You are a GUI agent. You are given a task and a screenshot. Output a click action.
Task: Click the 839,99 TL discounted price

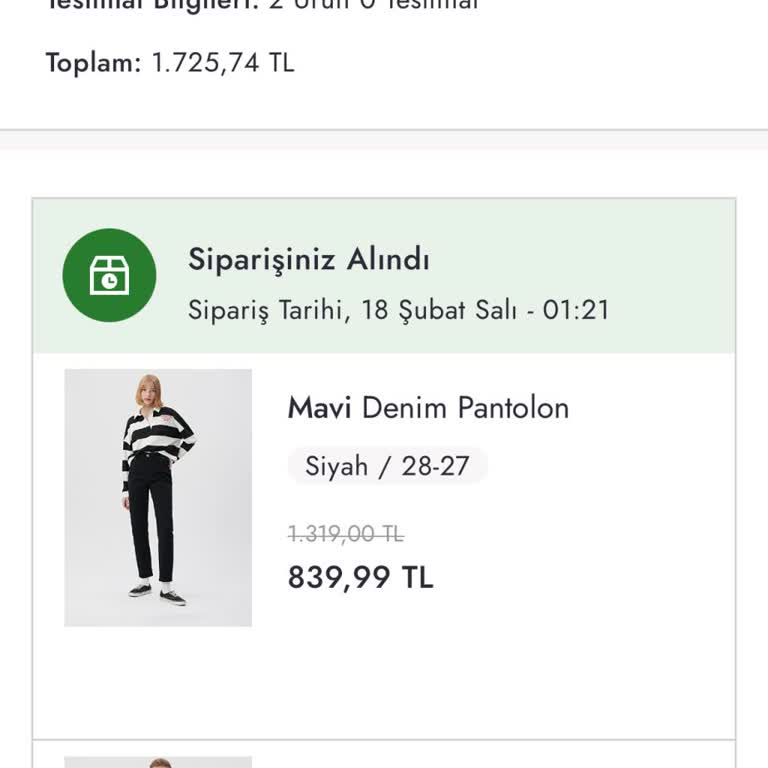tap(360, 578)
